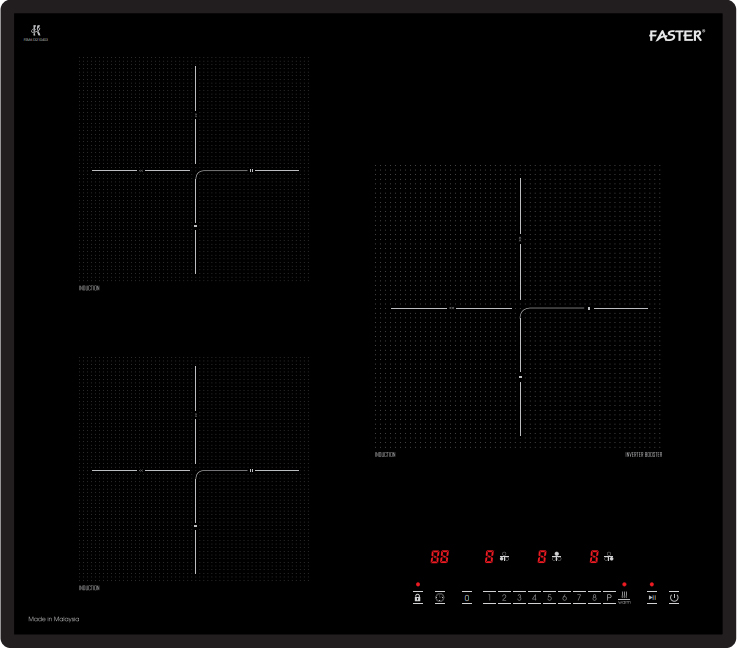Image resolution: width=737 pixels, height=648 pixels.
Task: Select power level 8 on the slider
Action: 594,598
